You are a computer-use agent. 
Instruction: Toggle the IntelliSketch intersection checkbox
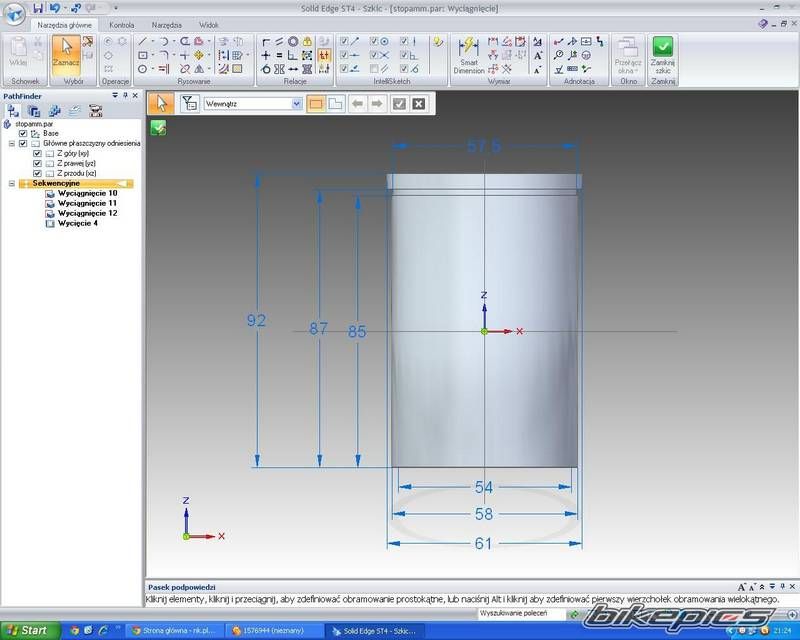[374, 55]
